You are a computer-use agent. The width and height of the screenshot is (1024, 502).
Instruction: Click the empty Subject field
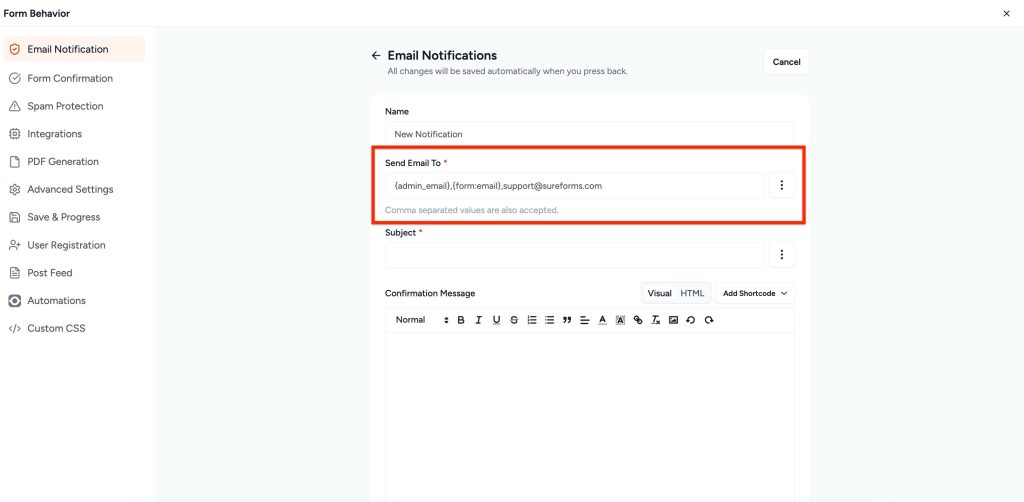pos(575,255)
